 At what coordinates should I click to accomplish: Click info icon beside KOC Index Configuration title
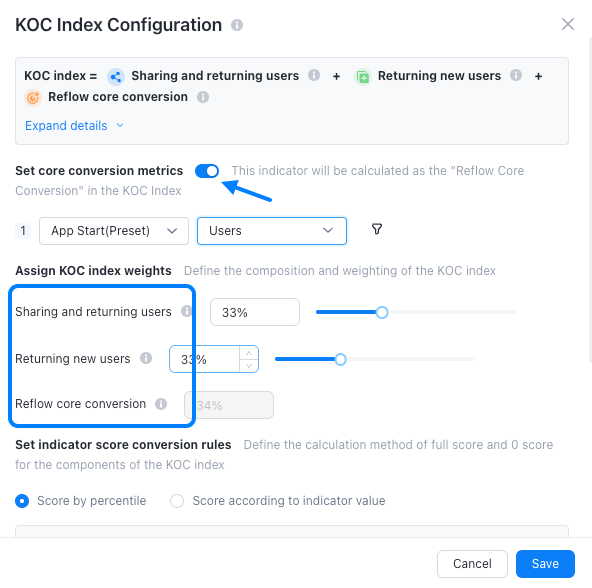237,25
